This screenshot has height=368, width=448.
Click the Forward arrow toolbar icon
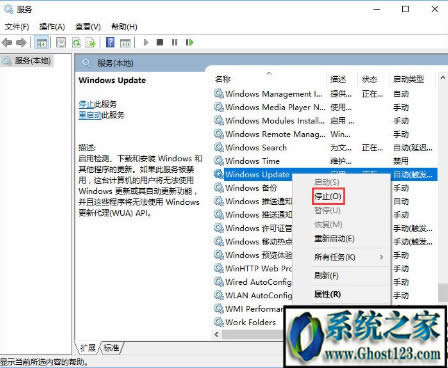(x=21, y=42)
